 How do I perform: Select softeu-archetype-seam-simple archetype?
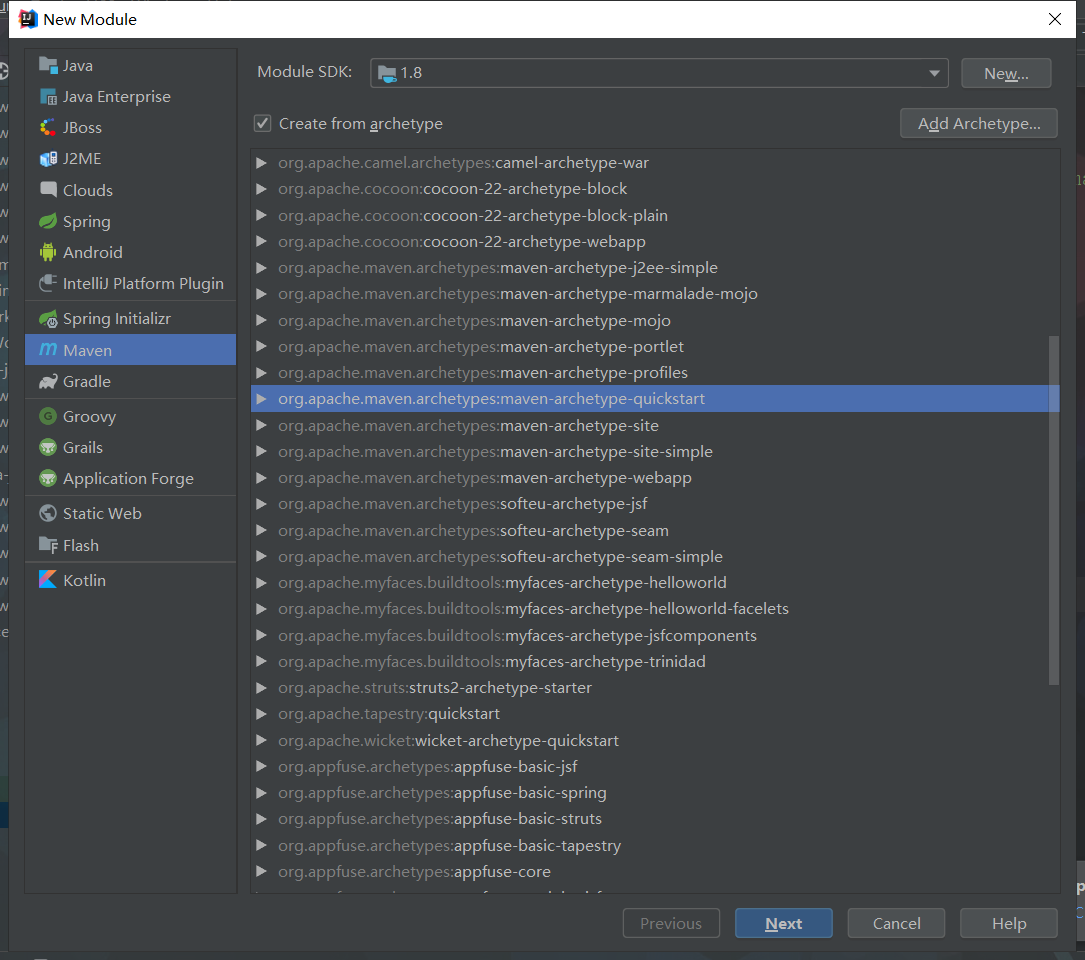(655, 556)
